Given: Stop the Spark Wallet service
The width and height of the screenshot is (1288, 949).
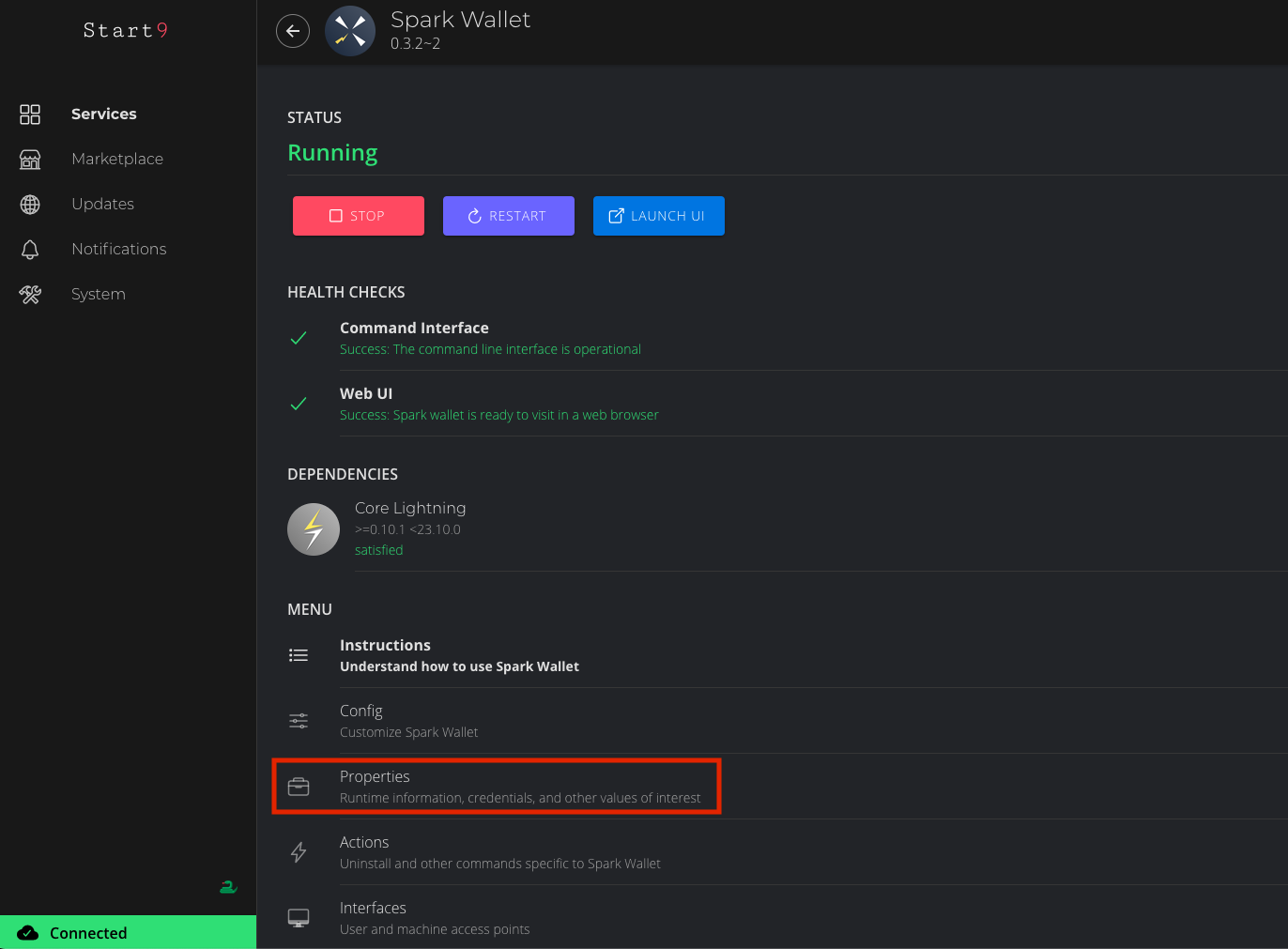Looking at the screenshot, I should tap(358, 216).
